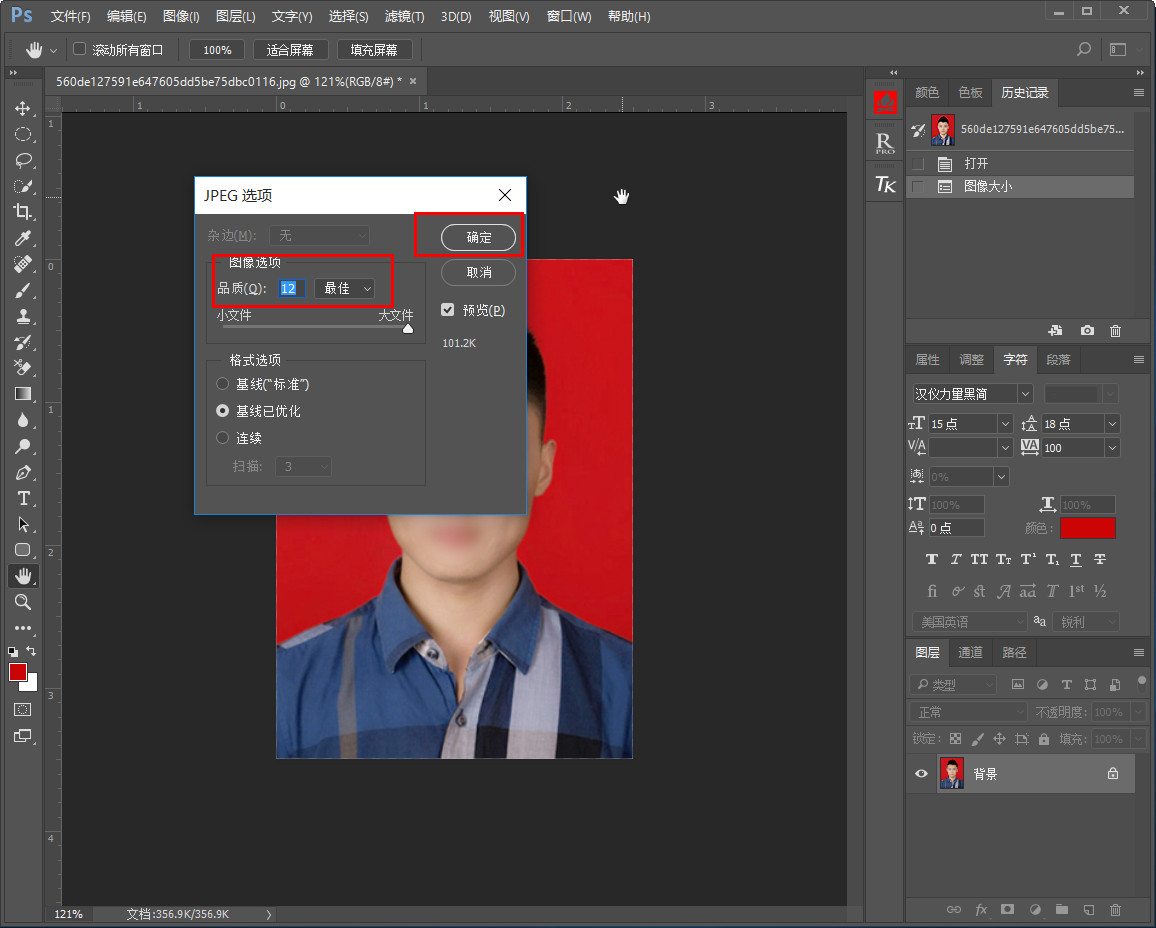Open the 美国英语 language dropdown

pos(969,622)
